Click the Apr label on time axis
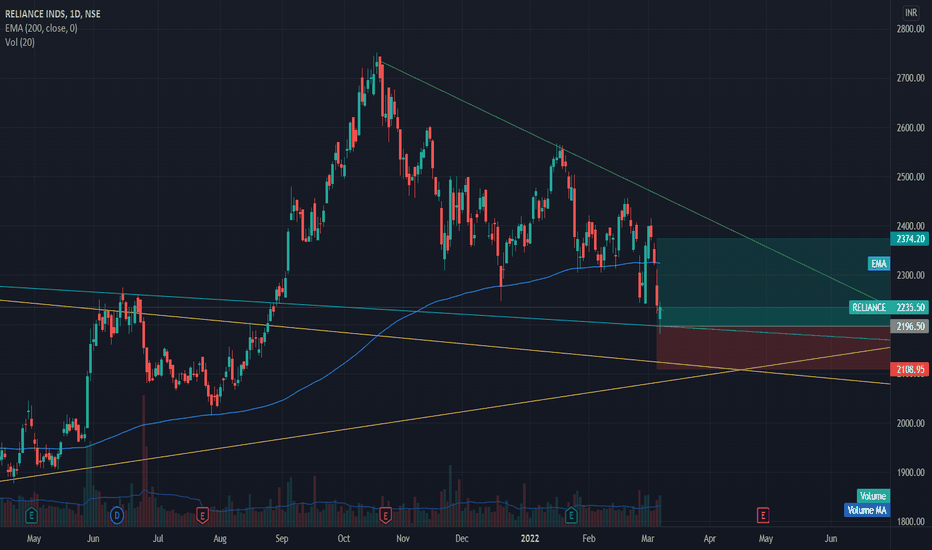932x550 pixels. click(x=710, y=539)
